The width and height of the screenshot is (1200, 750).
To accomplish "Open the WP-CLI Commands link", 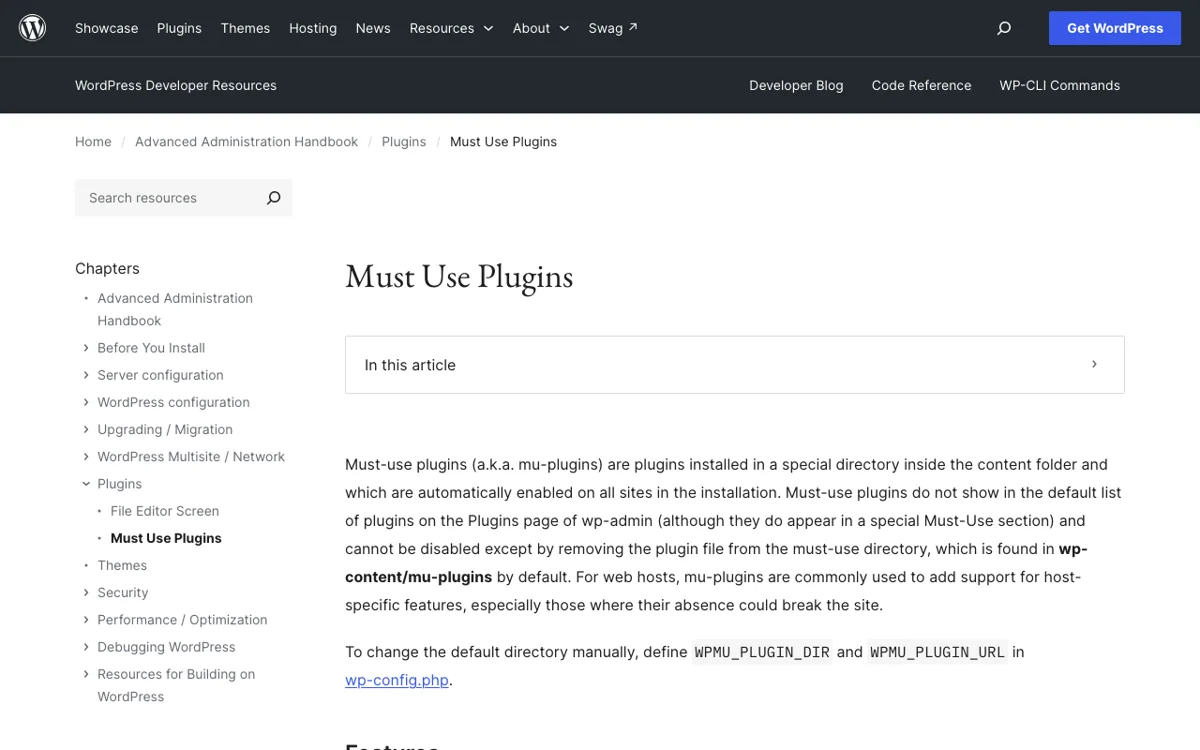I will pos(1059,85).
